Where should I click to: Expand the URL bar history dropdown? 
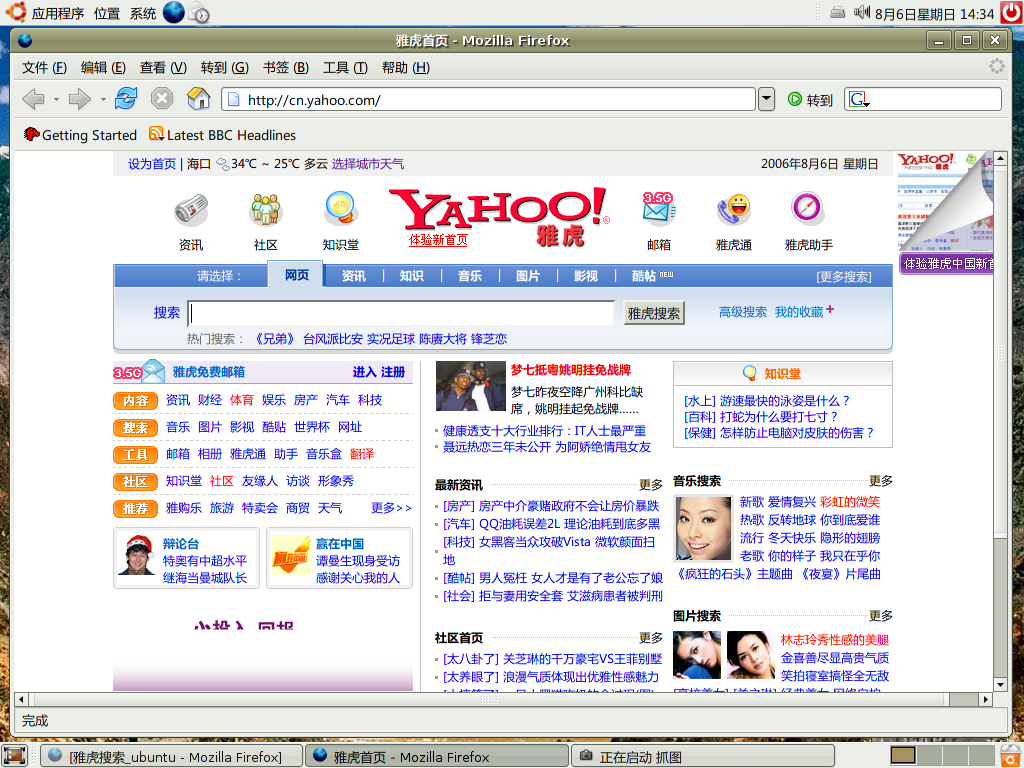(x=767, y=99)
